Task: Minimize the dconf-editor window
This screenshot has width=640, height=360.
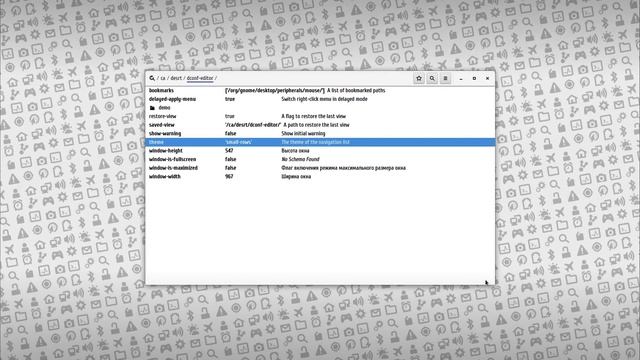Action: click(461, 78)
